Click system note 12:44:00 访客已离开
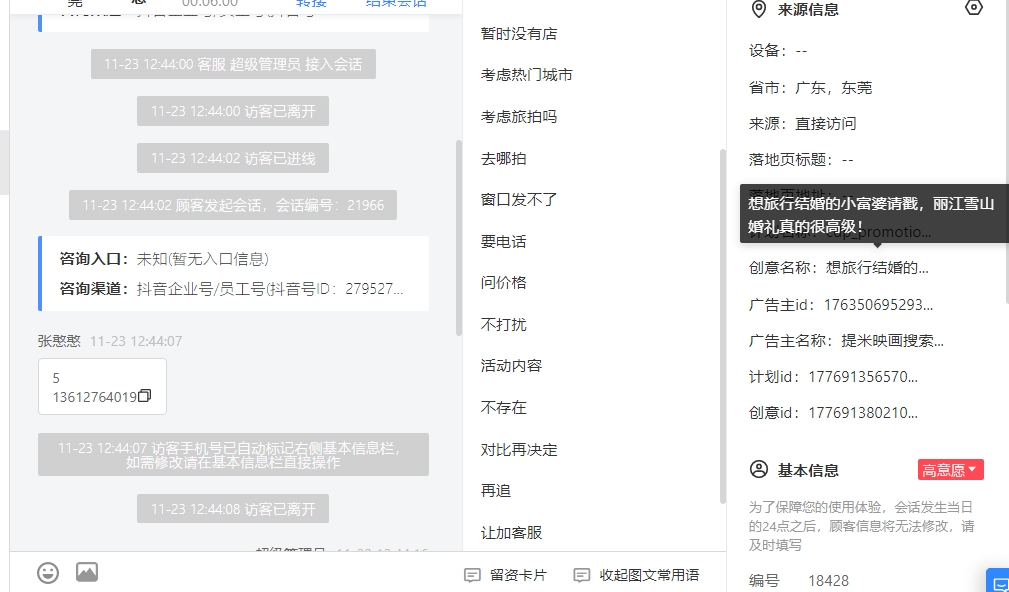The height and width of the screenshot is (592, 1009). (x=233, y=111)
